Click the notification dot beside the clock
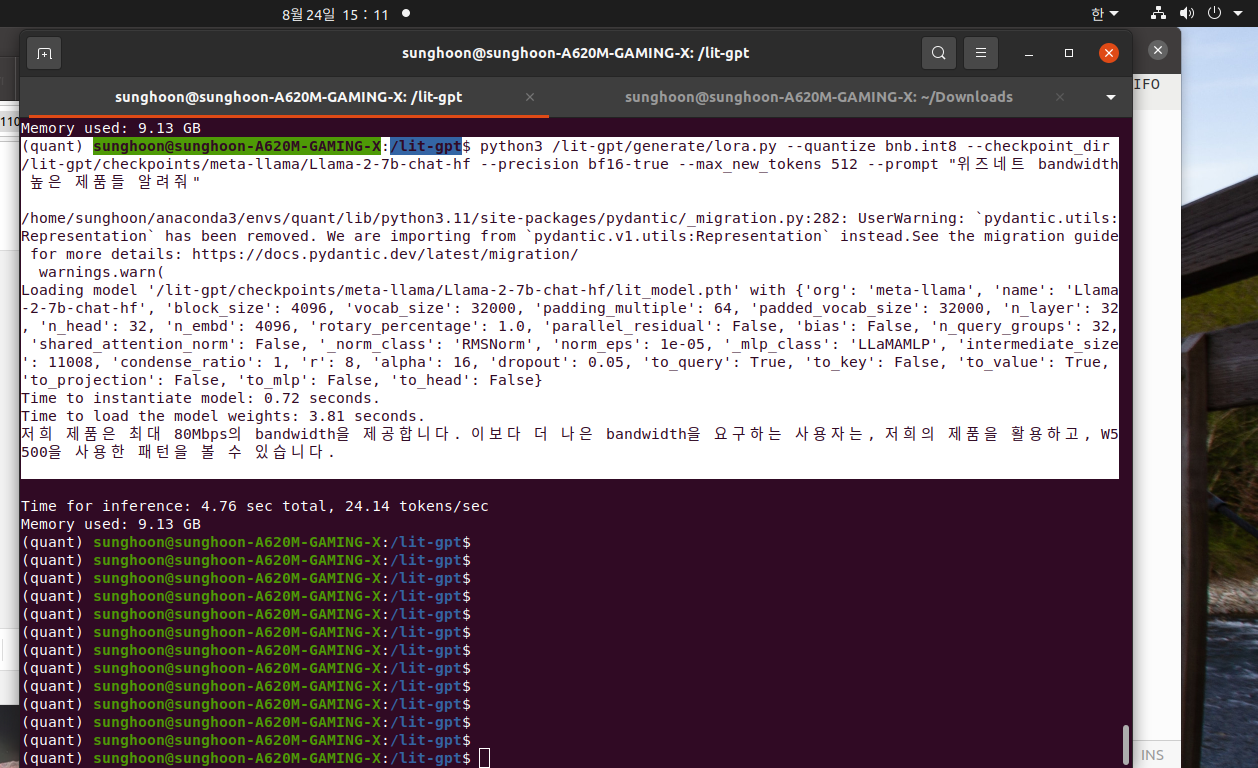Viewport: 1258px width, 768px height. [x=405, y=14]
